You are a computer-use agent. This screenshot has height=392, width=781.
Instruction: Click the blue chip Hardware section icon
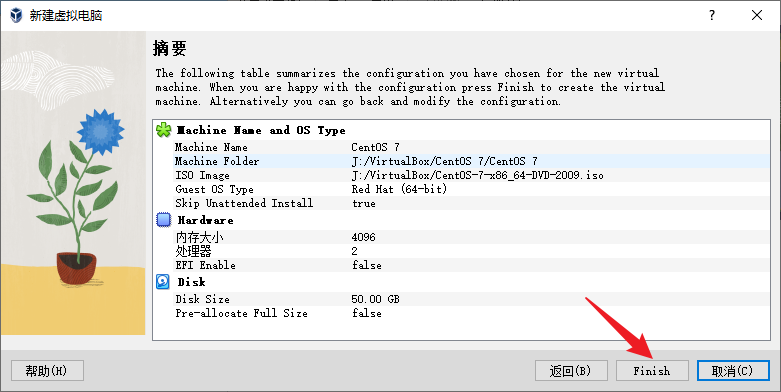163,220
